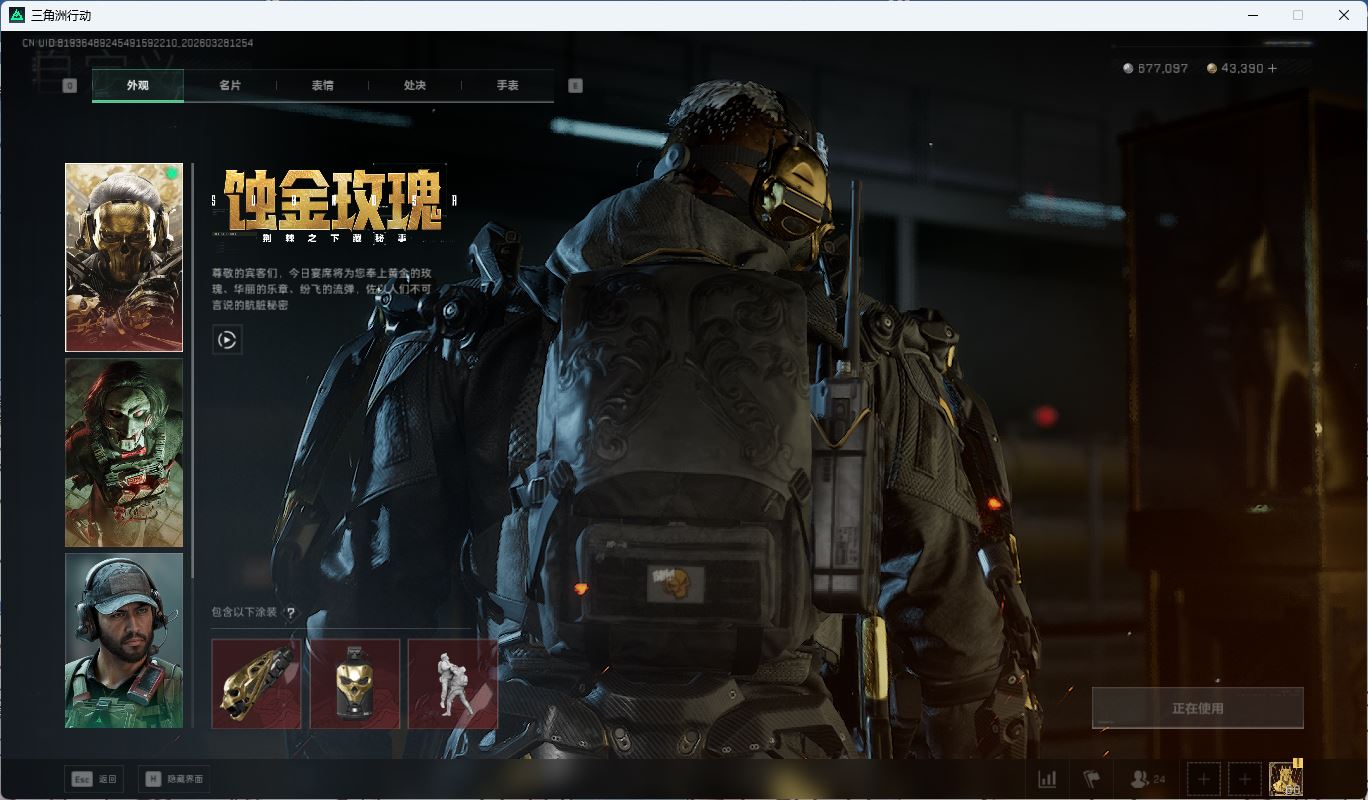Click the 43,390 currency balance

tap(1242, 68)
